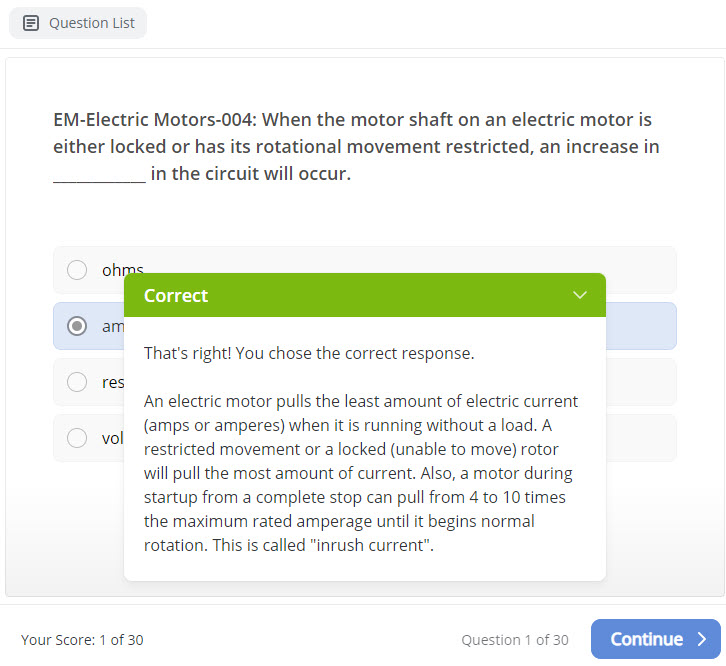Click the right end of the third answer row
This screenshot has height=666, width=726.
640,382
